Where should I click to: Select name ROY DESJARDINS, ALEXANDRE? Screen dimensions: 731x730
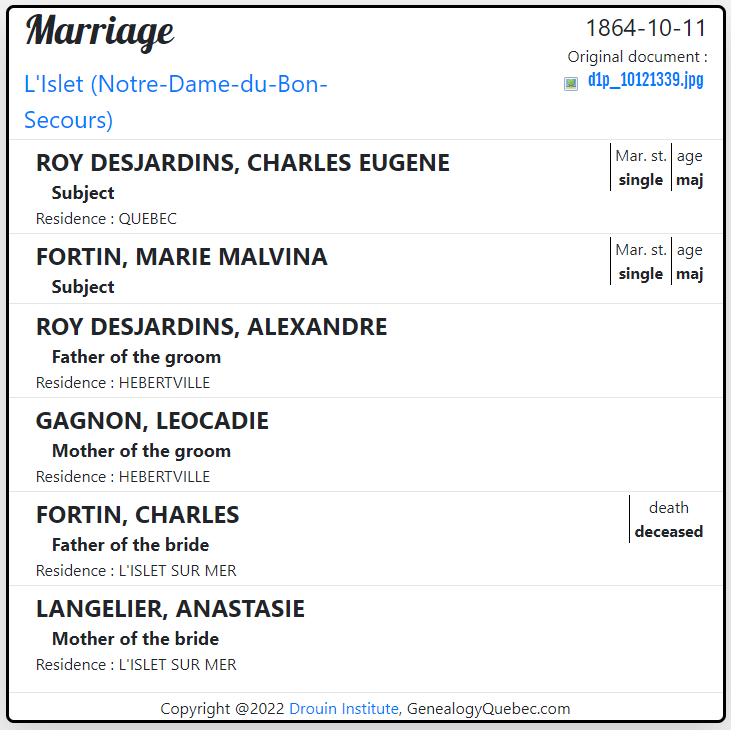tap(212, 327)
